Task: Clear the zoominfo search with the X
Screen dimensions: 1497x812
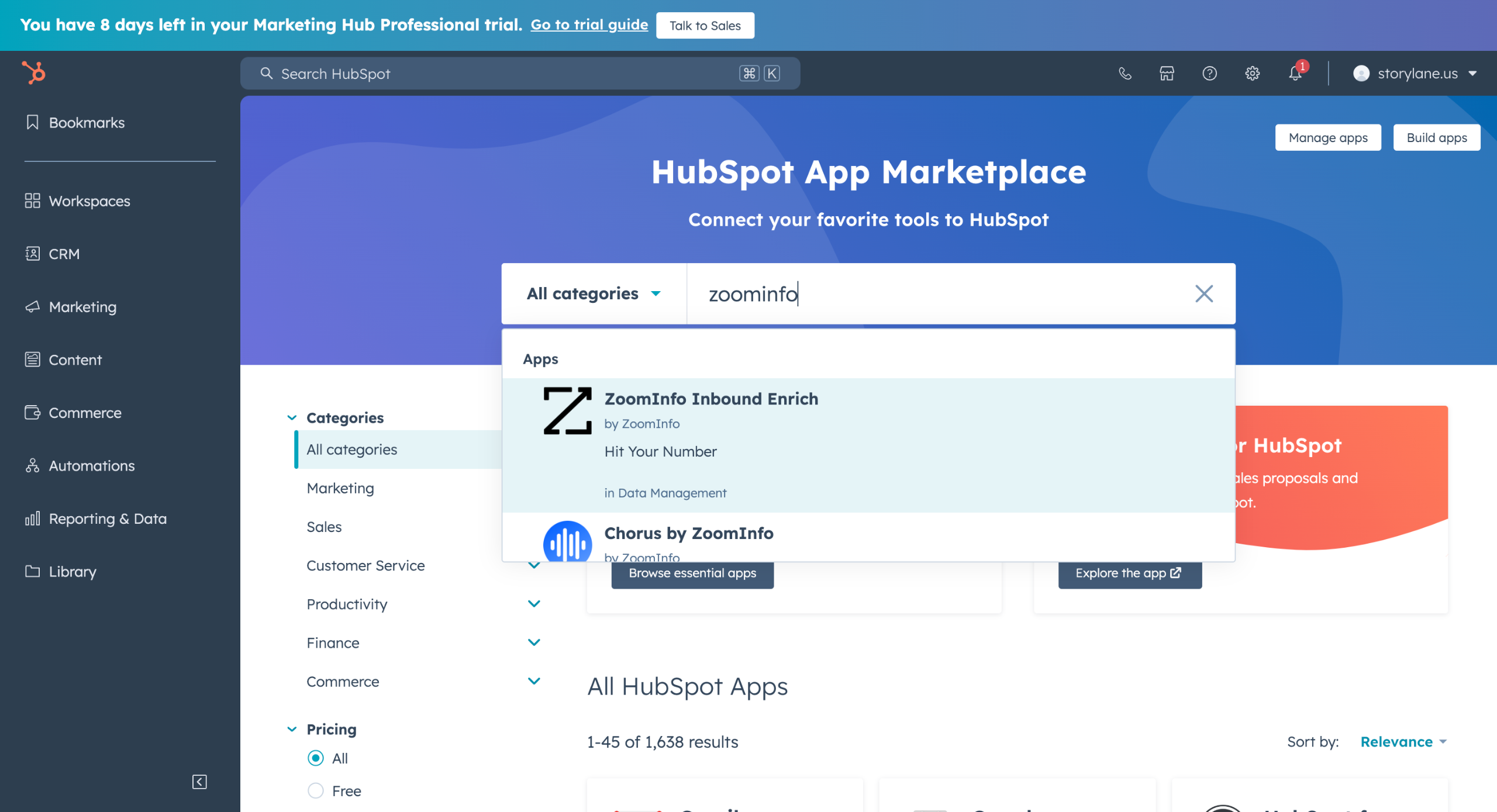Action: (x=1204, y=293)
